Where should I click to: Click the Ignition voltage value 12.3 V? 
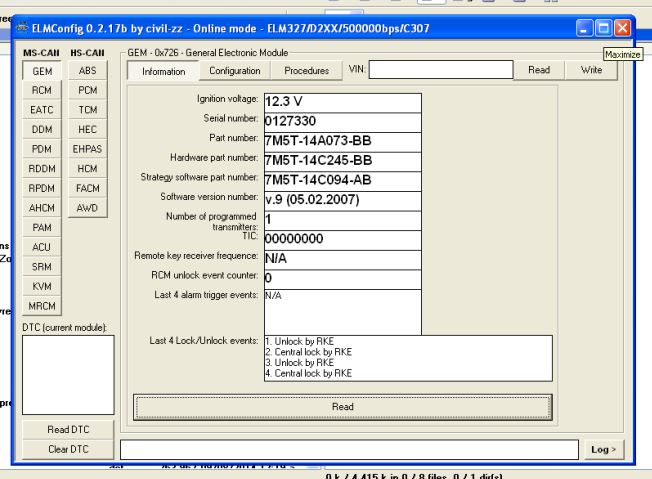click(x=343, y=102)
